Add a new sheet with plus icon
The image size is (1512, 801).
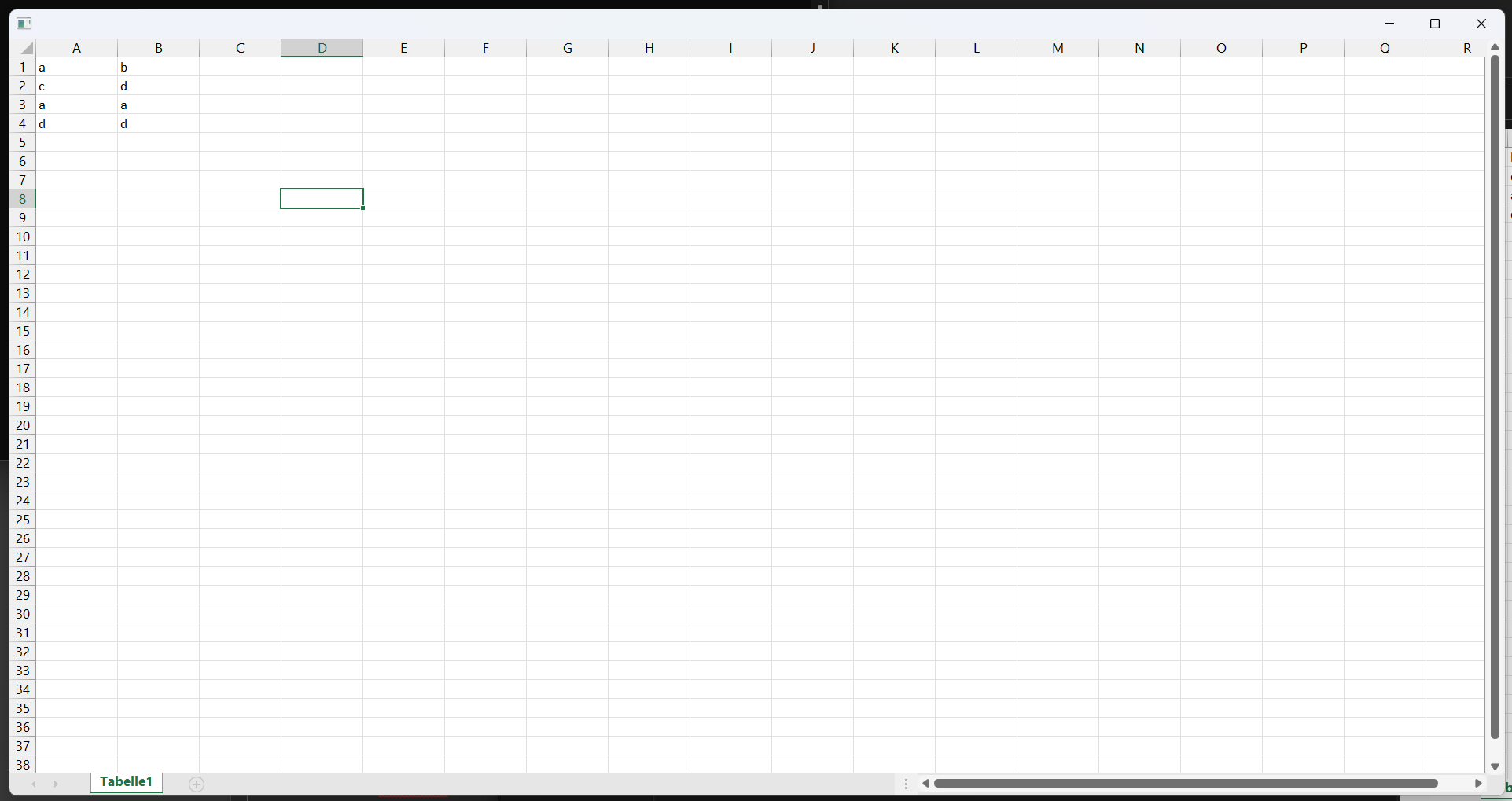197,784
